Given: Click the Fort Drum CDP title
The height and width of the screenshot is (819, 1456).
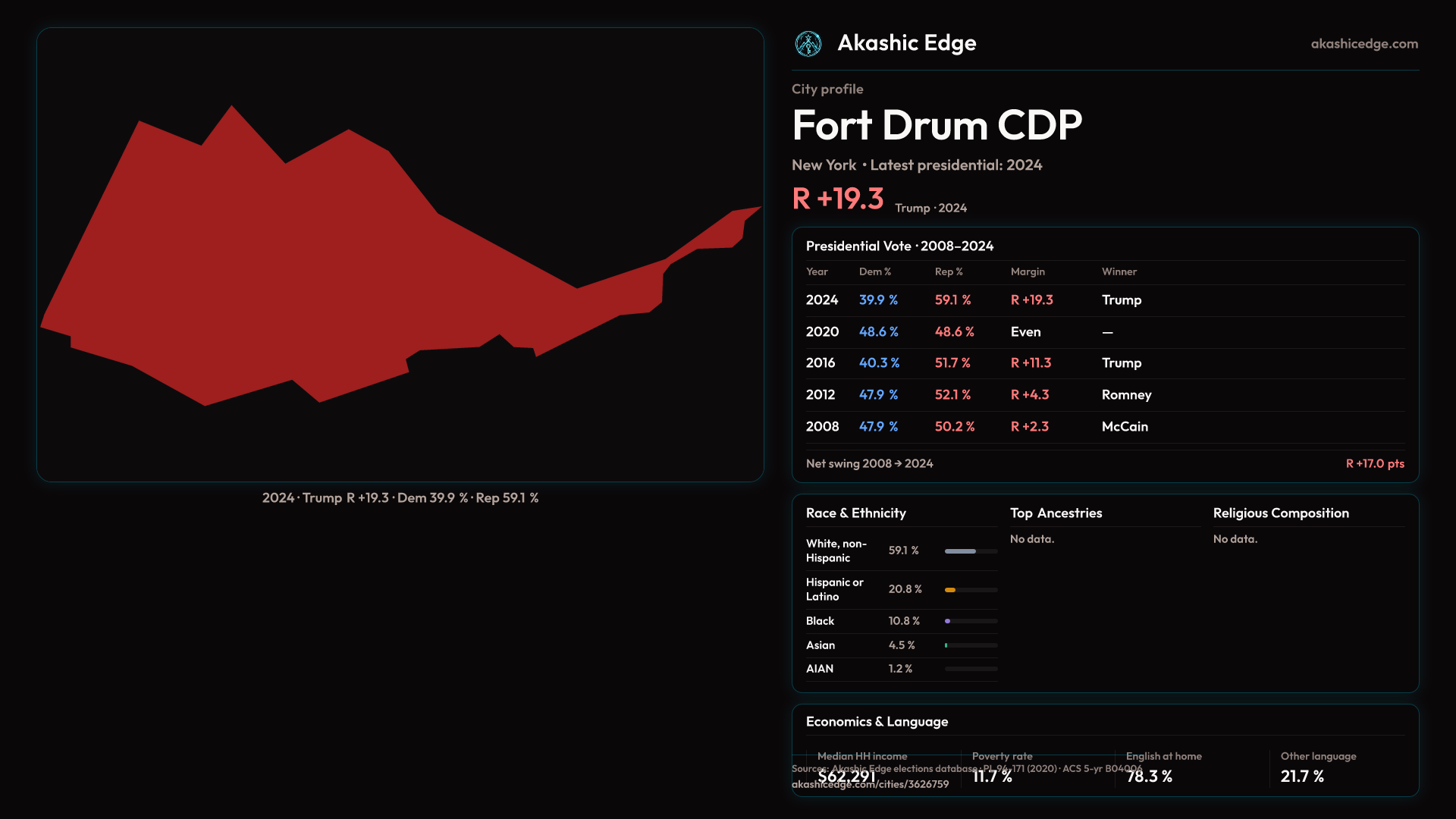Looking at the screenshot, I should tap(937, 125).
